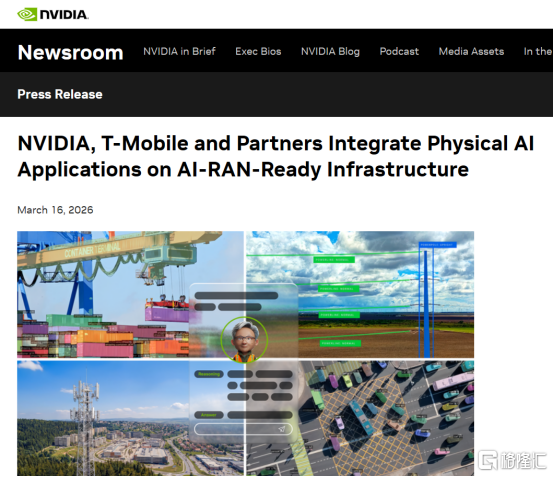The image size is (553, 477).
Task: Select the Podcast navigation item
Action: (399, 51)
